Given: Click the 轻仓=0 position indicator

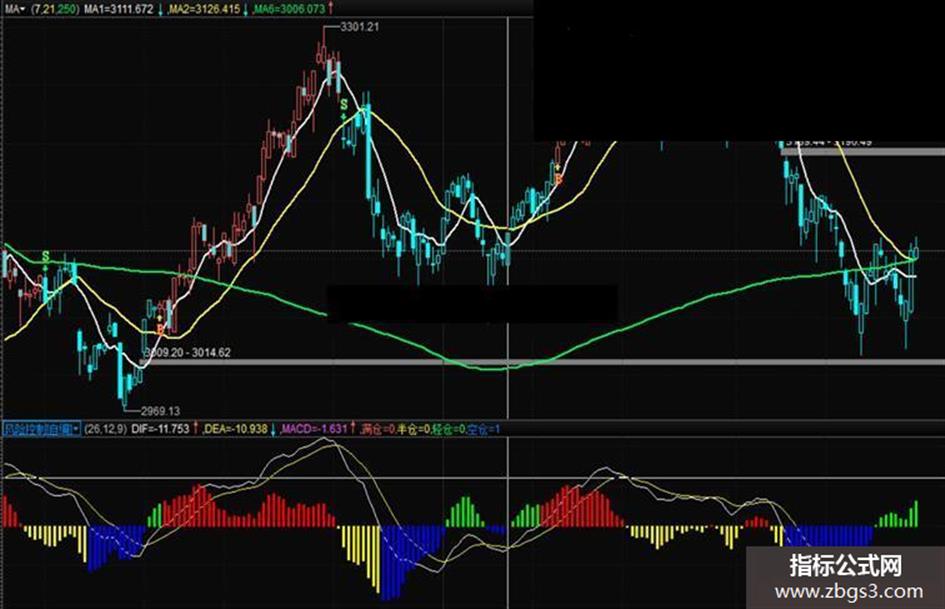Looking at the screenshot, I should [449, 429].
